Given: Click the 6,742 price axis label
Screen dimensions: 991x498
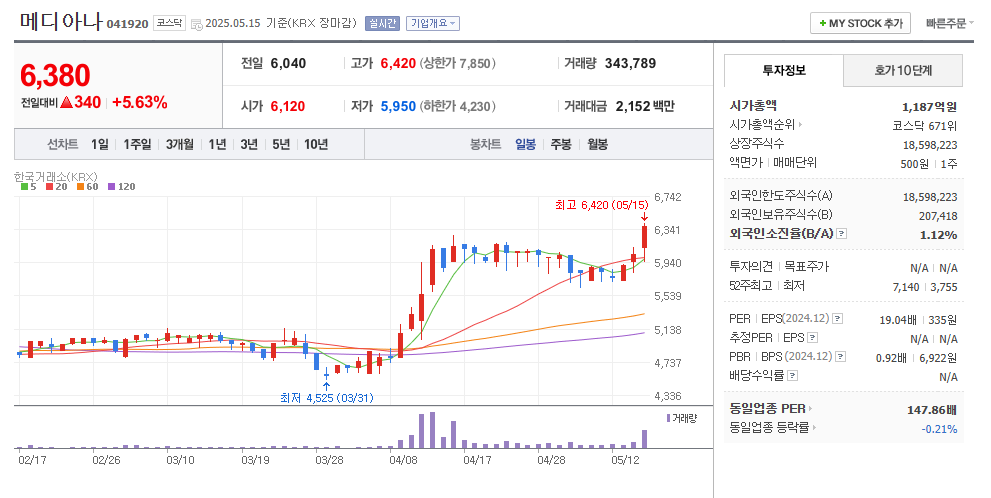Looking at the screenshot, I should [x=668, y=197].
